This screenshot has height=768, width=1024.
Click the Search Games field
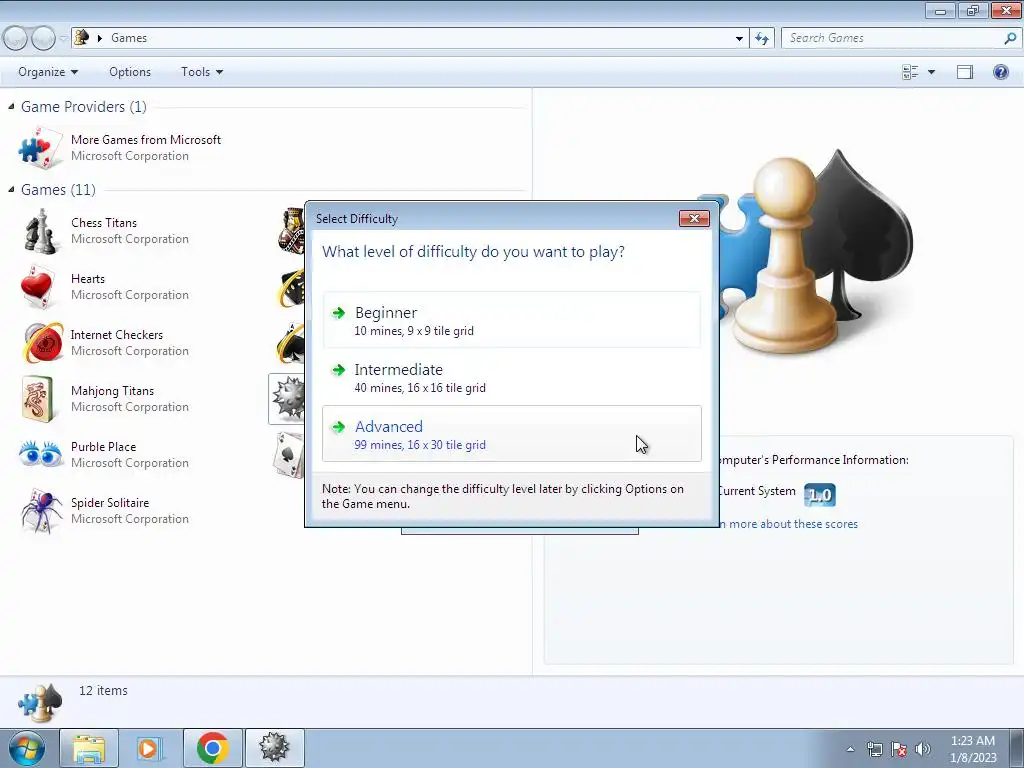point(893,38)
